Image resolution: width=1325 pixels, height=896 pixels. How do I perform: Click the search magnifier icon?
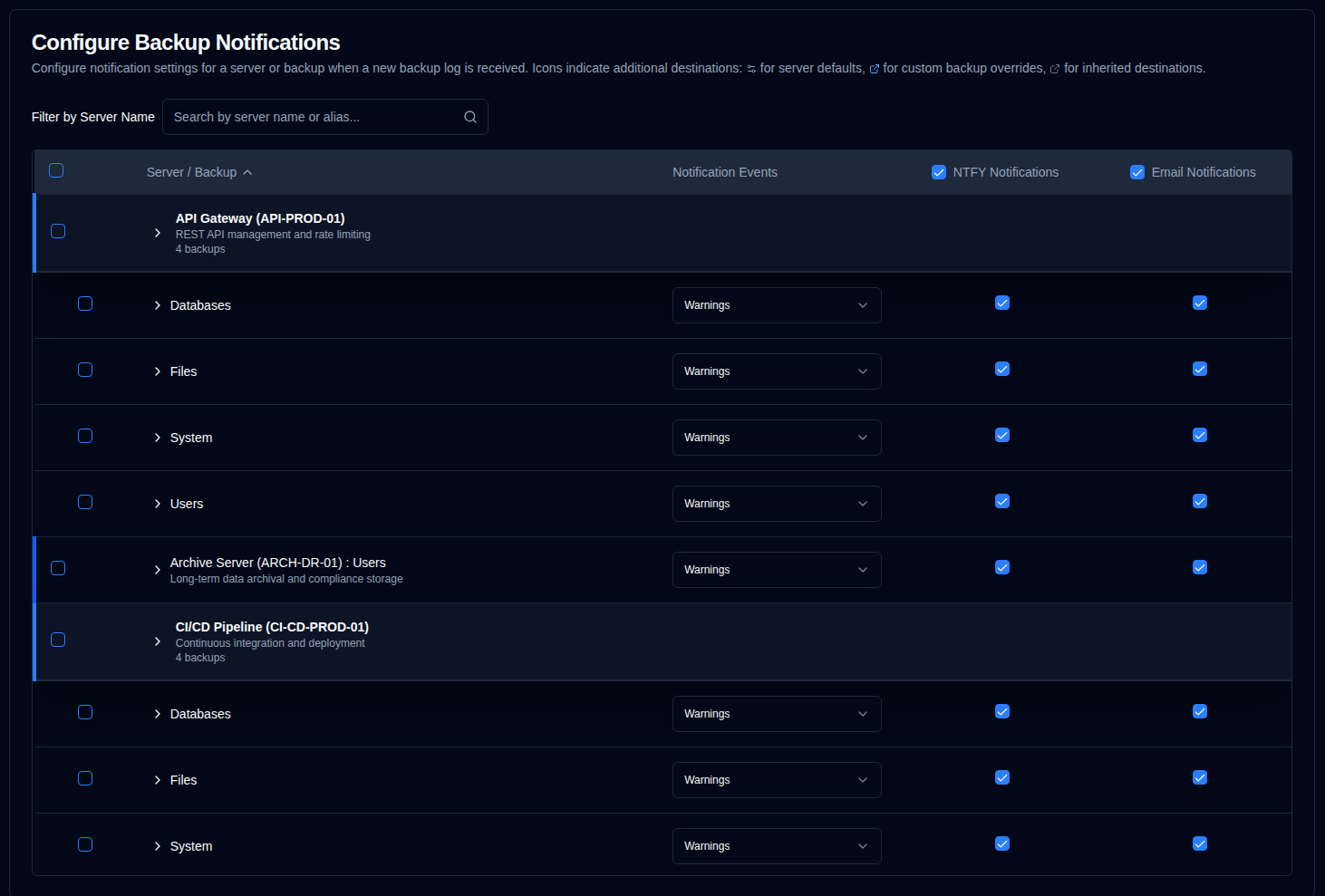click(x=470, y=117)
